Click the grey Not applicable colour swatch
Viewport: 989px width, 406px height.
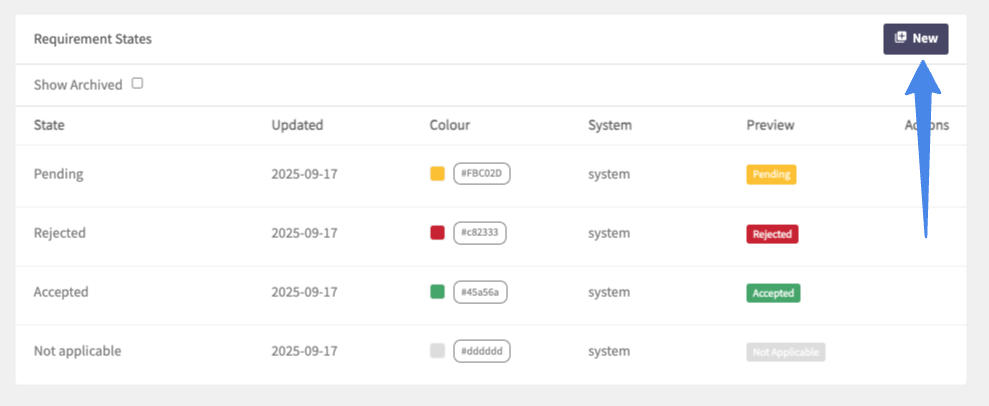[437, 351]
